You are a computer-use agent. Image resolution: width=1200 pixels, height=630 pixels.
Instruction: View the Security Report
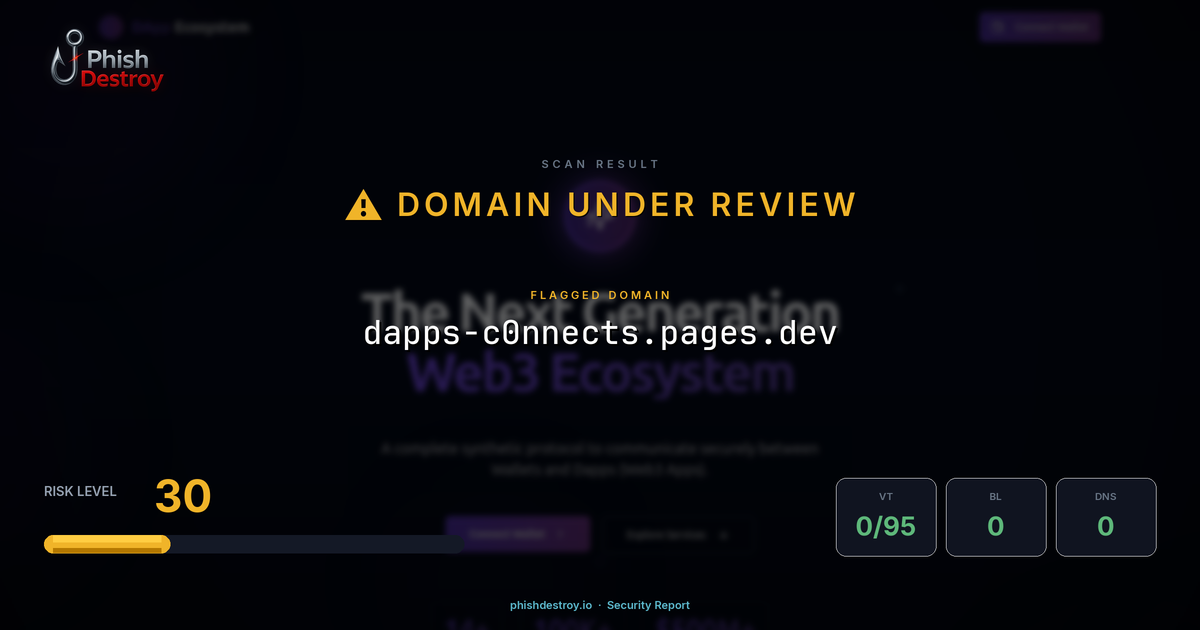[x=648, y=605]
